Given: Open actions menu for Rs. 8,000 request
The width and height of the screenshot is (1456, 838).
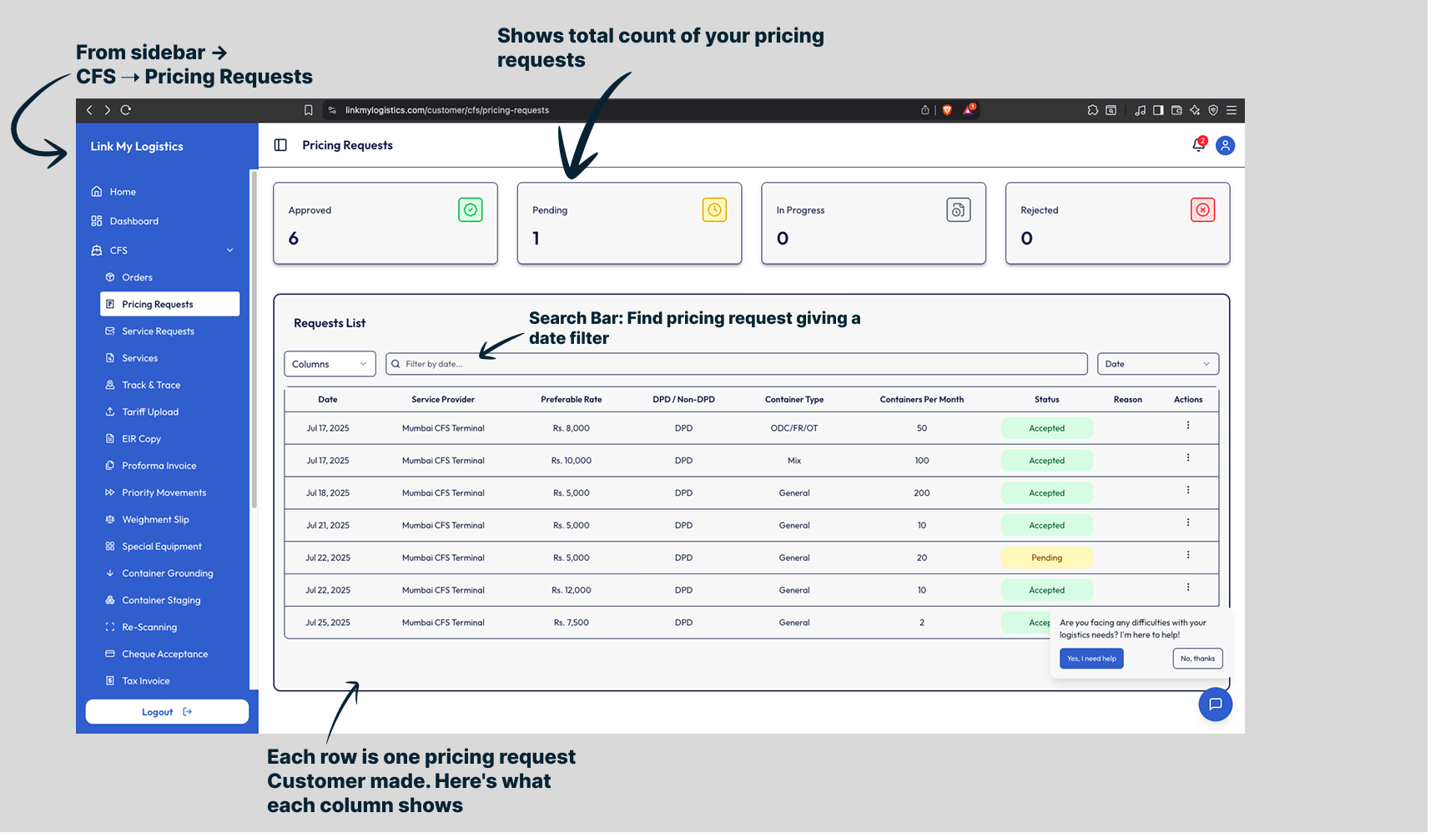Looking at the screenshot, I should coord(1188,426).
